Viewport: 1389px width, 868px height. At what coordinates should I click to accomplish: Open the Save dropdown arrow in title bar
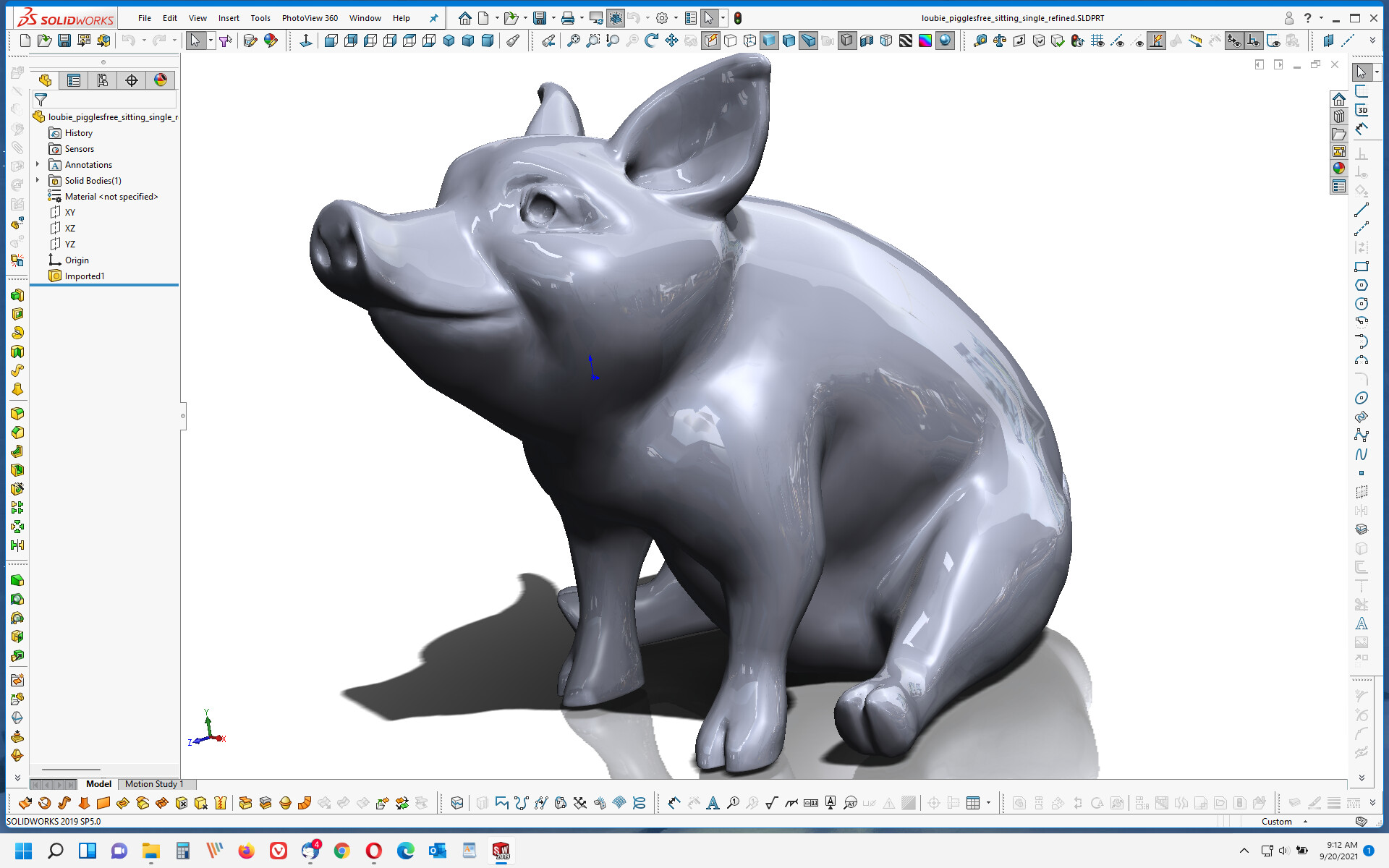pyautogui.click(x=553, y=18)
